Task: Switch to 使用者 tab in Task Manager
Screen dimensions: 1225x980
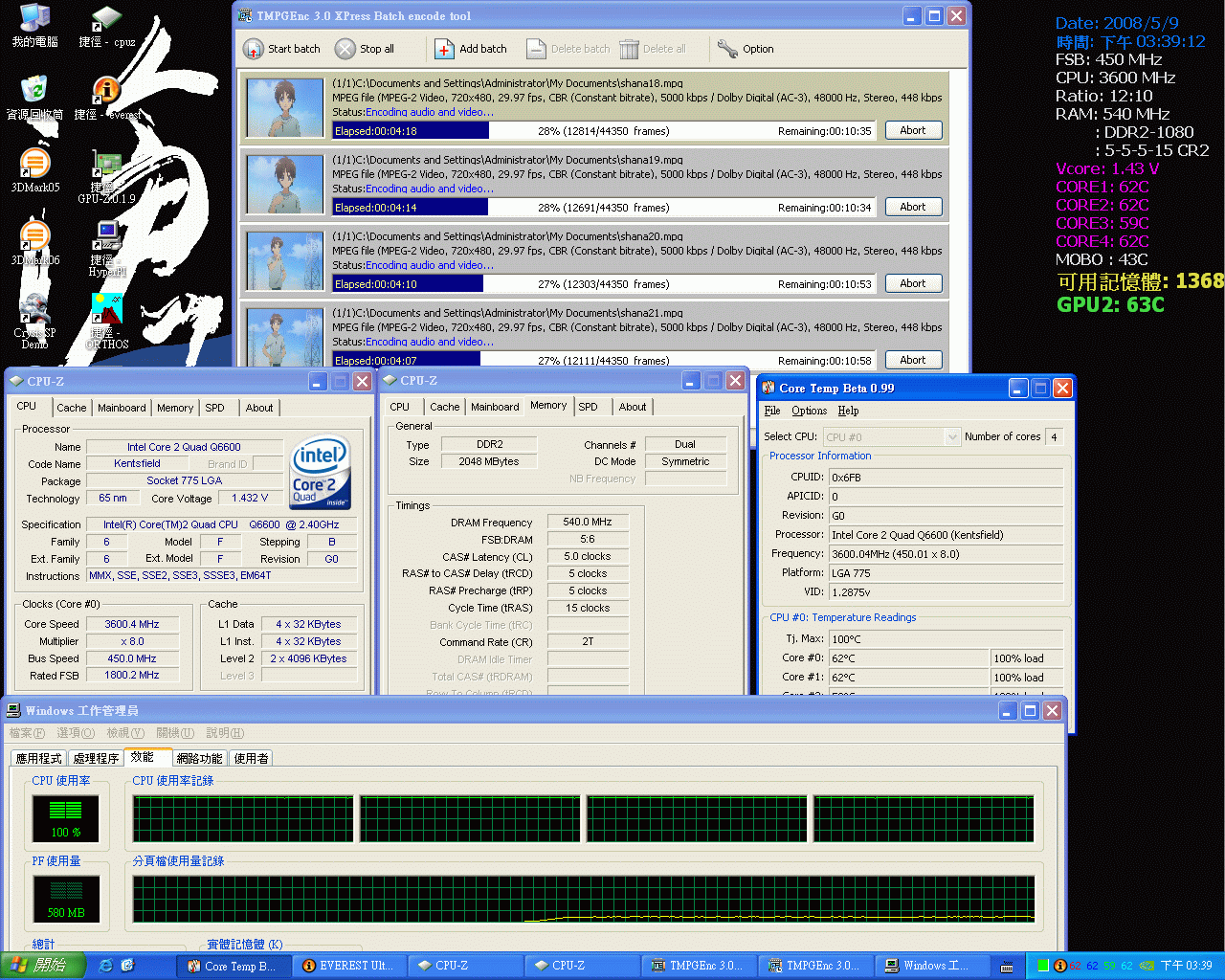Action: coord(252,758)
